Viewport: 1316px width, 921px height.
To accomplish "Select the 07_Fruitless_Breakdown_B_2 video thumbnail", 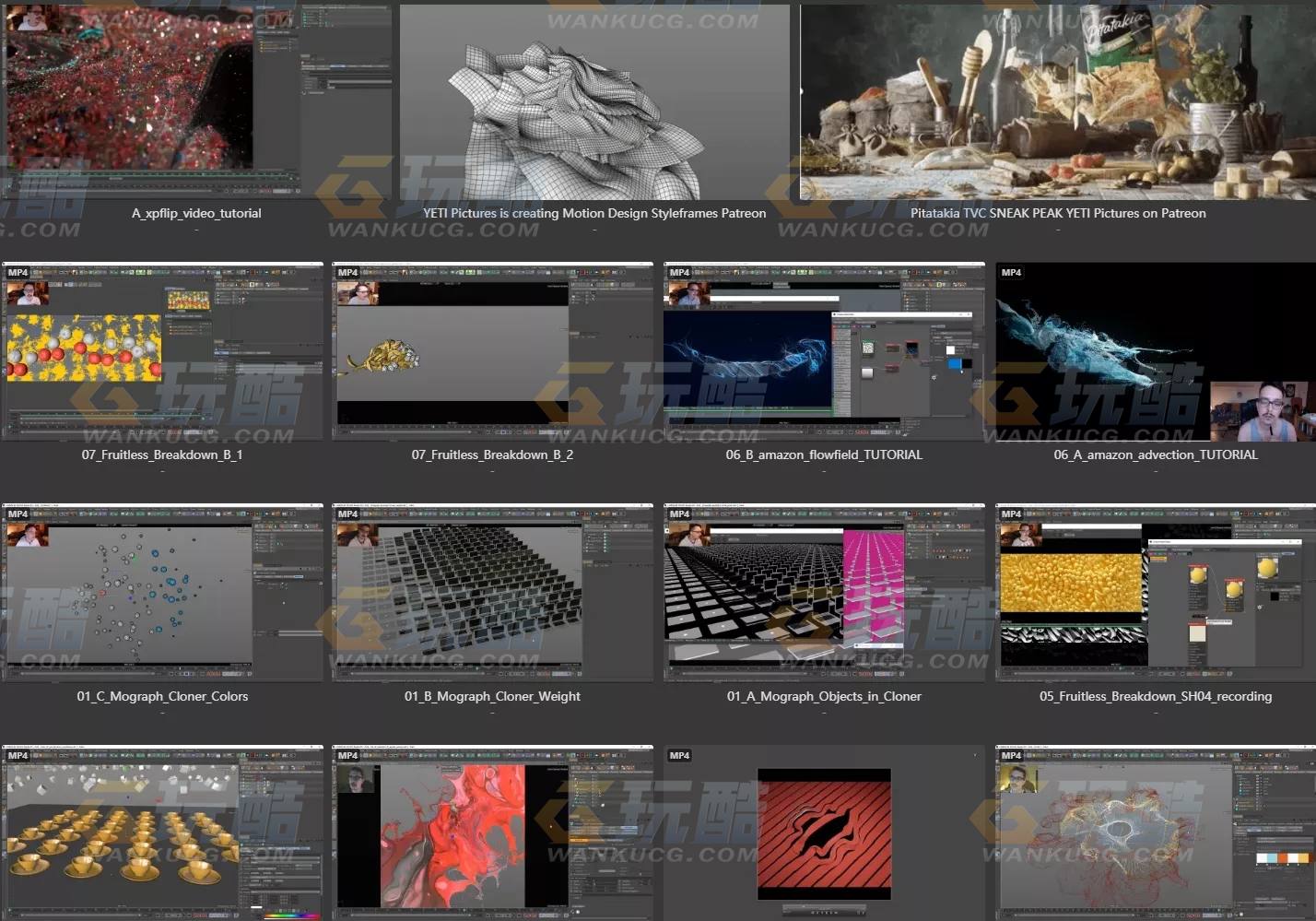I will (x=492, y=351).
